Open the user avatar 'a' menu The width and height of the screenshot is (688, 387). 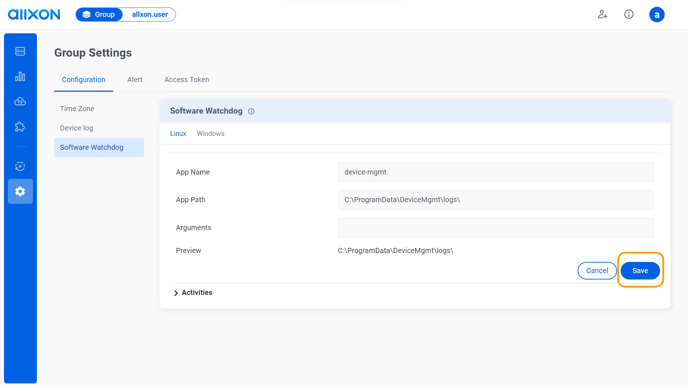(656, 14)
